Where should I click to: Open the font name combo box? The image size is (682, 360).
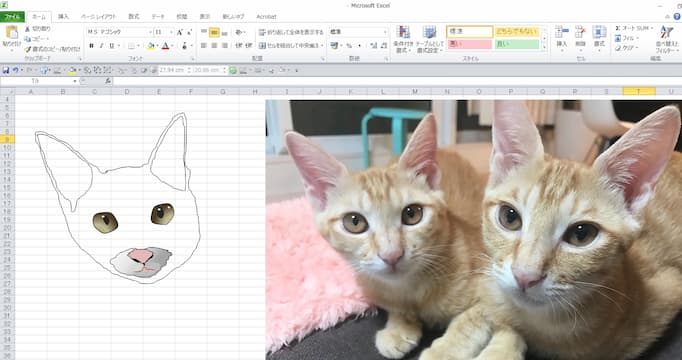pos(120,32)
